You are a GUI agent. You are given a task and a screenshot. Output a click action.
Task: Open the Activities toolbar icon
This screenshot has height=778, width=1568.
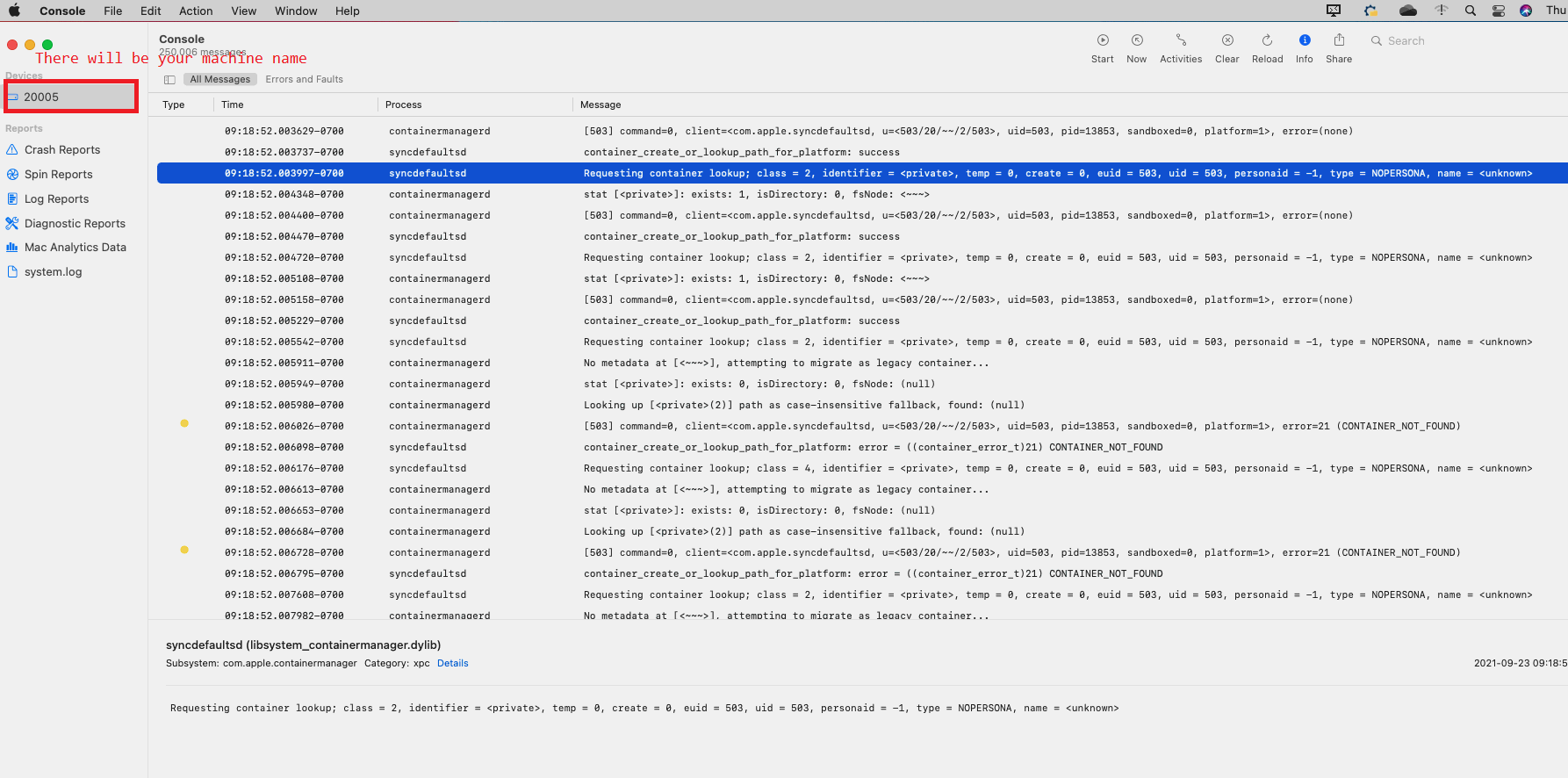(1181, 40)
